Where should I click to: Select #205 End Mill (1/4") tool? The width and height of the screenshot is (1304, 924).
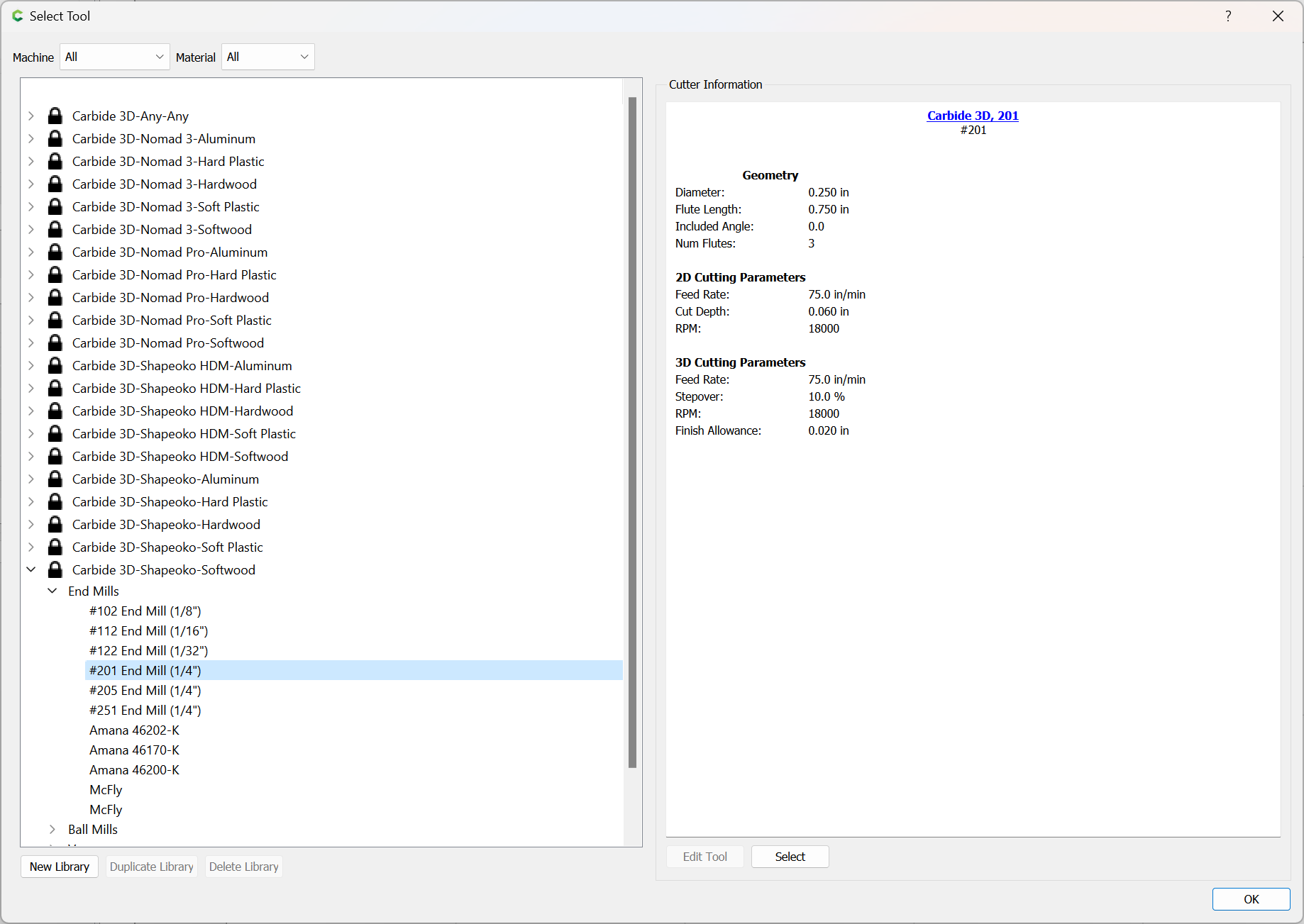coord(145,690)
